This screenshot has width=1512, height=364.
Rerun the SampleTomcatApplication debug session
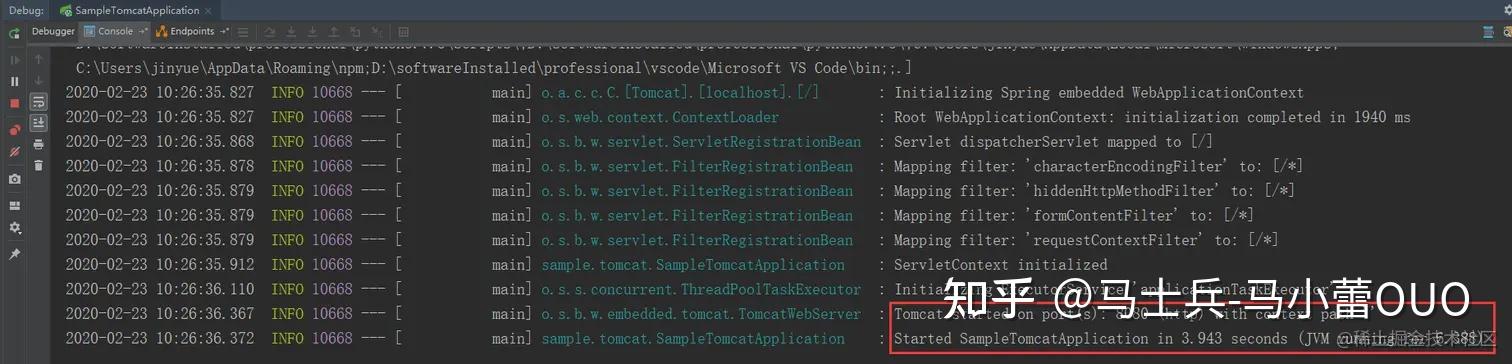[14, 32]
